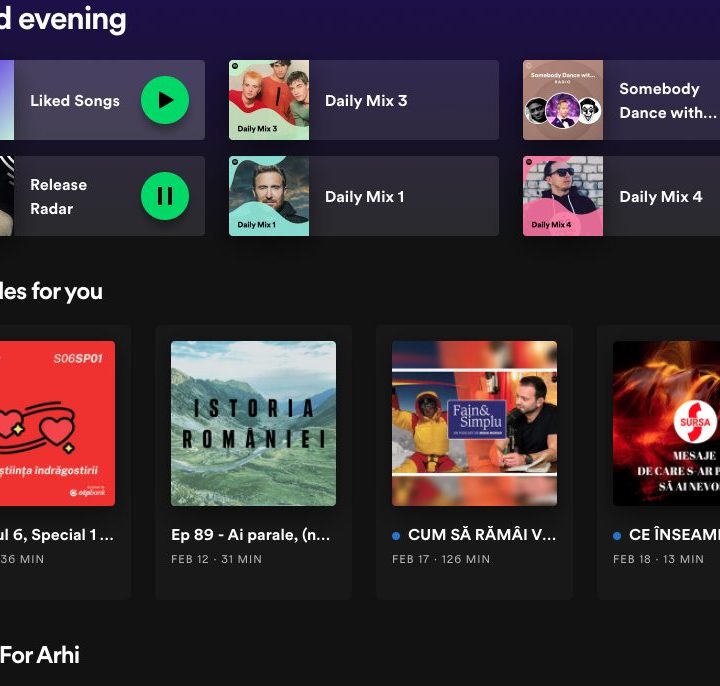The height and width of the screenshot is (686, 720).
Task: Select the Liked Songs title
Action: point(75,101)
